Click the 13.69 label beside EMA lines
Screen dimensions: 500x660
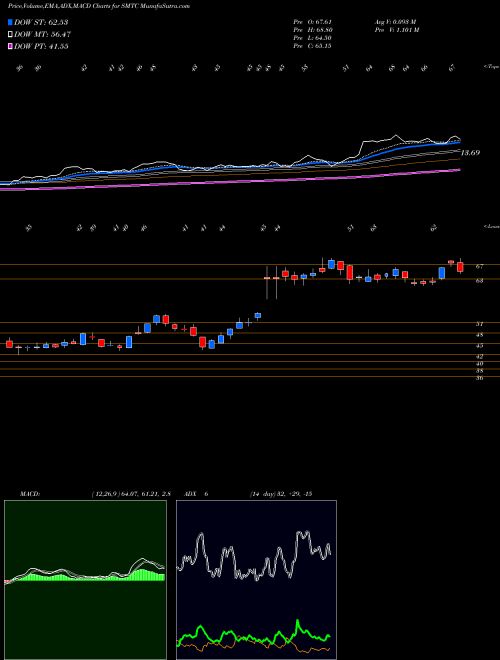470,153
